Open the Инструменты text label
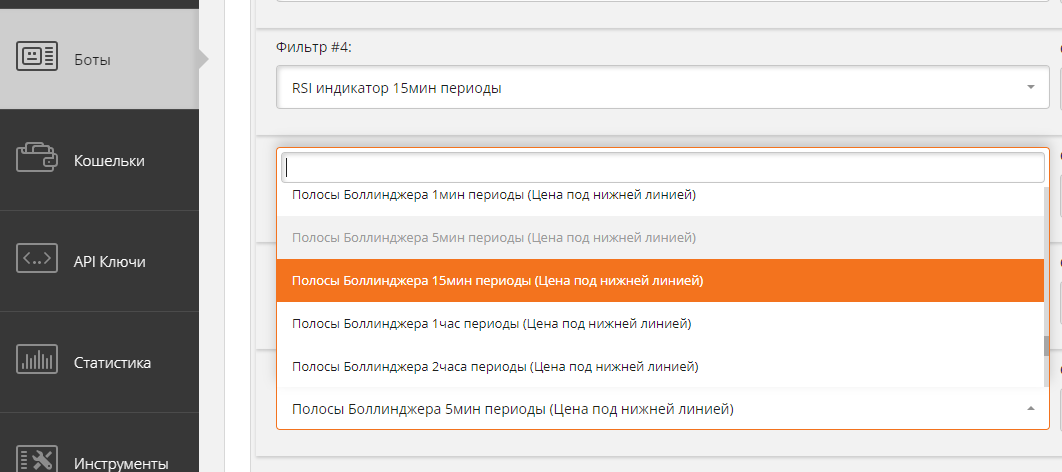 pyautogui.click(x=121, y=463)
